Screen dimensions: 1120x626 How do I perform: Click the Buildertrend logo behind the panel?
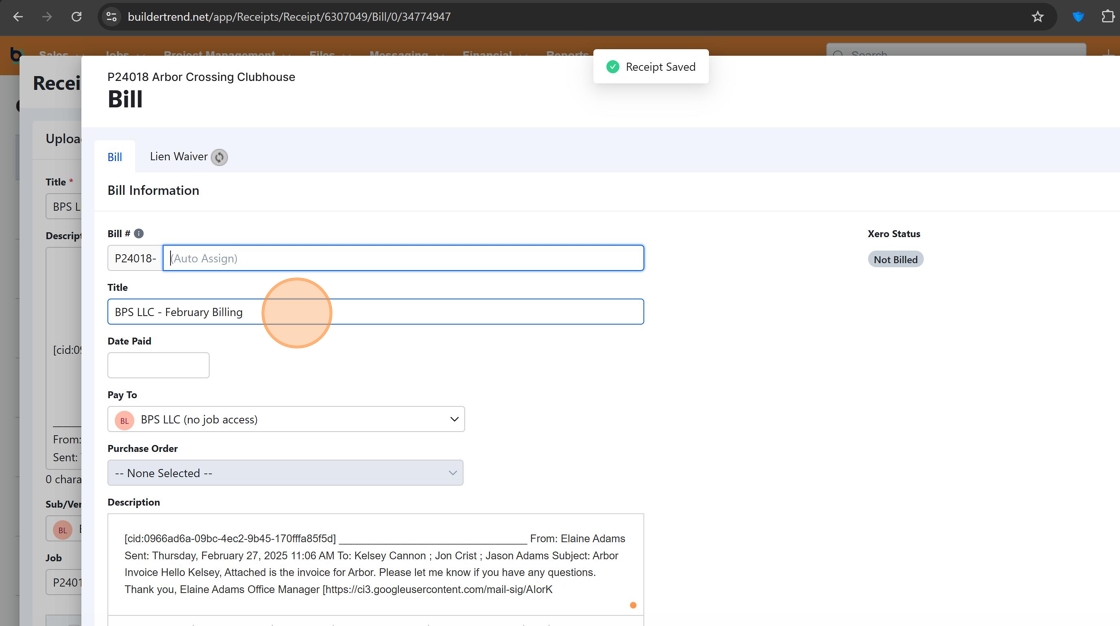(16, 54)
